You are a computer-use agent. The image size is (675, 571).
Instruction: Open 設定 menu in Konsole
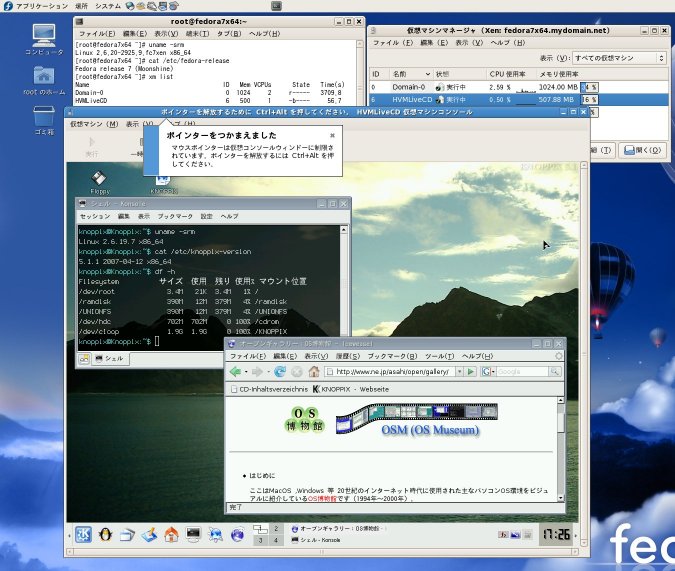point(206,216)
